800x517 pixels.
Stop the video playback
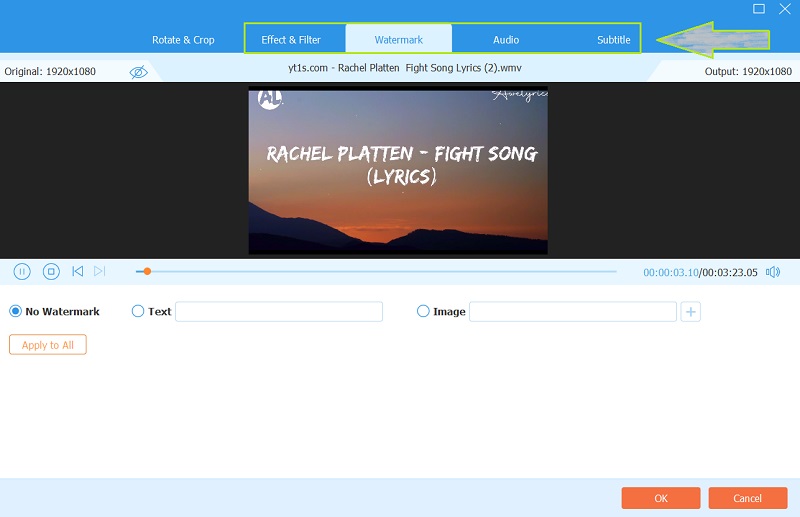coord(51,272)
